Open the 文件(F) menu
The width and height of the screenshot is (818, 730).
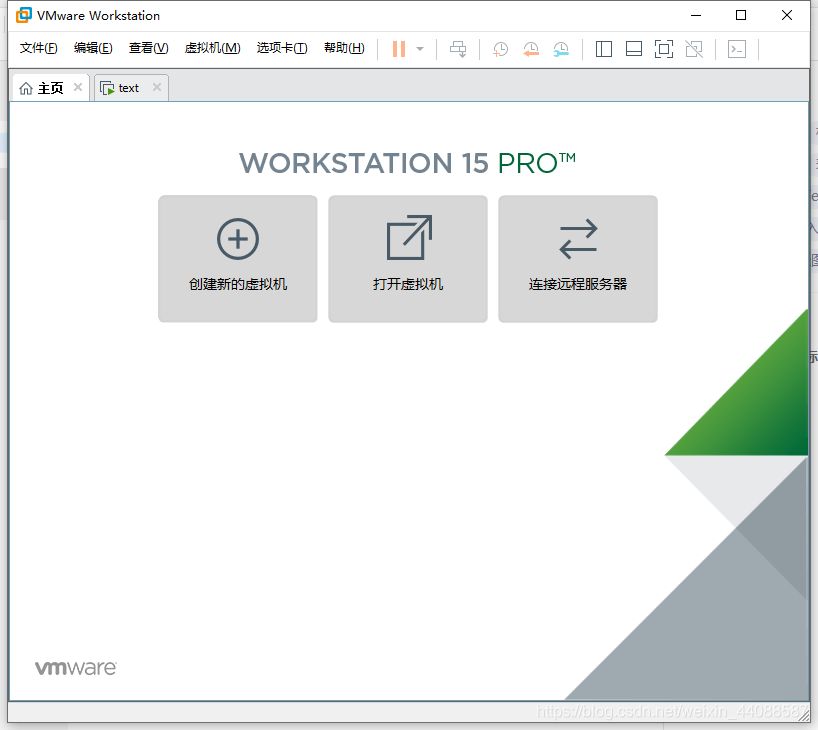39,48
